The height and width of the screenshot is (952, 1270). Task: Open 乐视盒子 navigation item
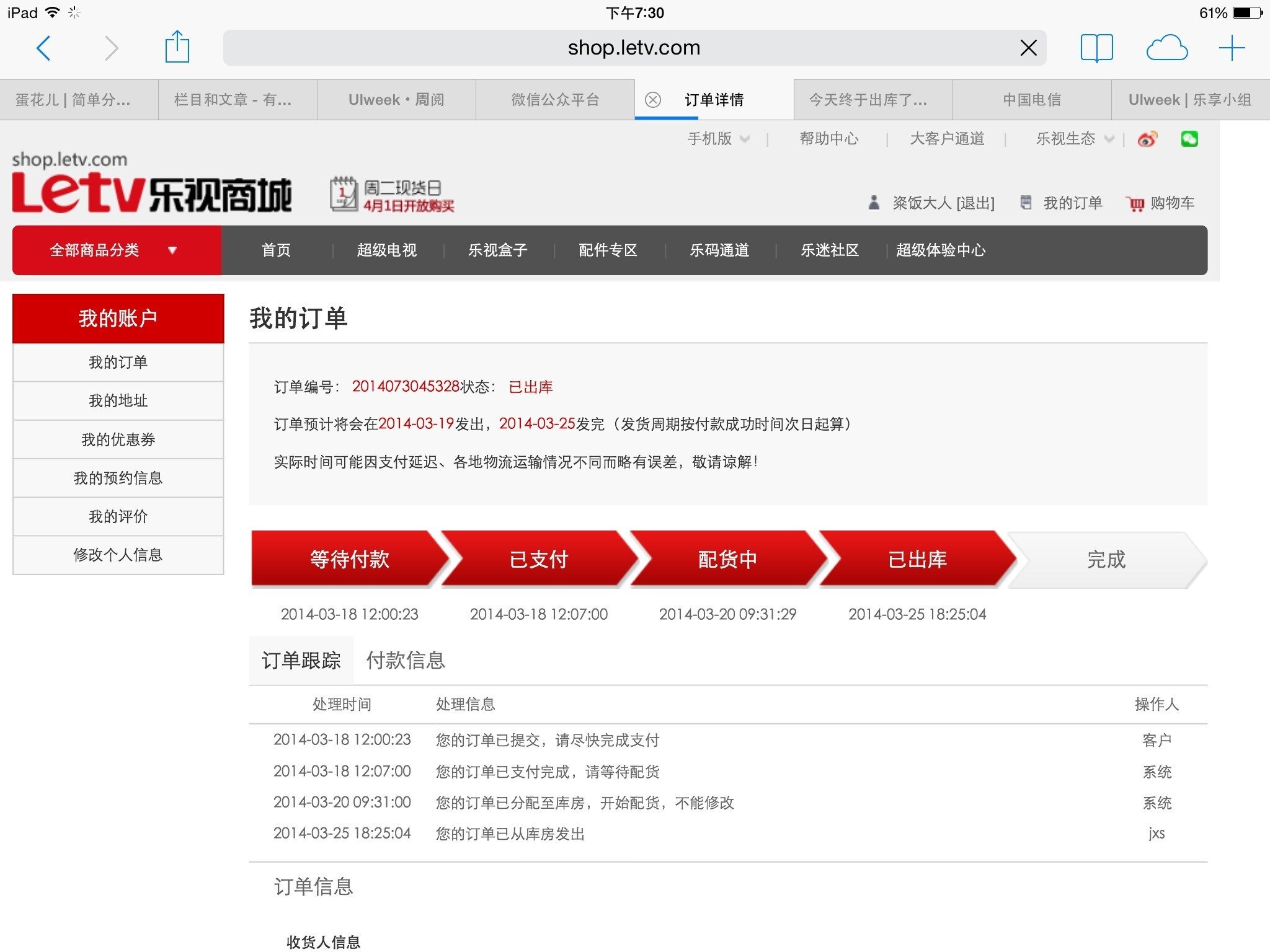tap(497, 250)
